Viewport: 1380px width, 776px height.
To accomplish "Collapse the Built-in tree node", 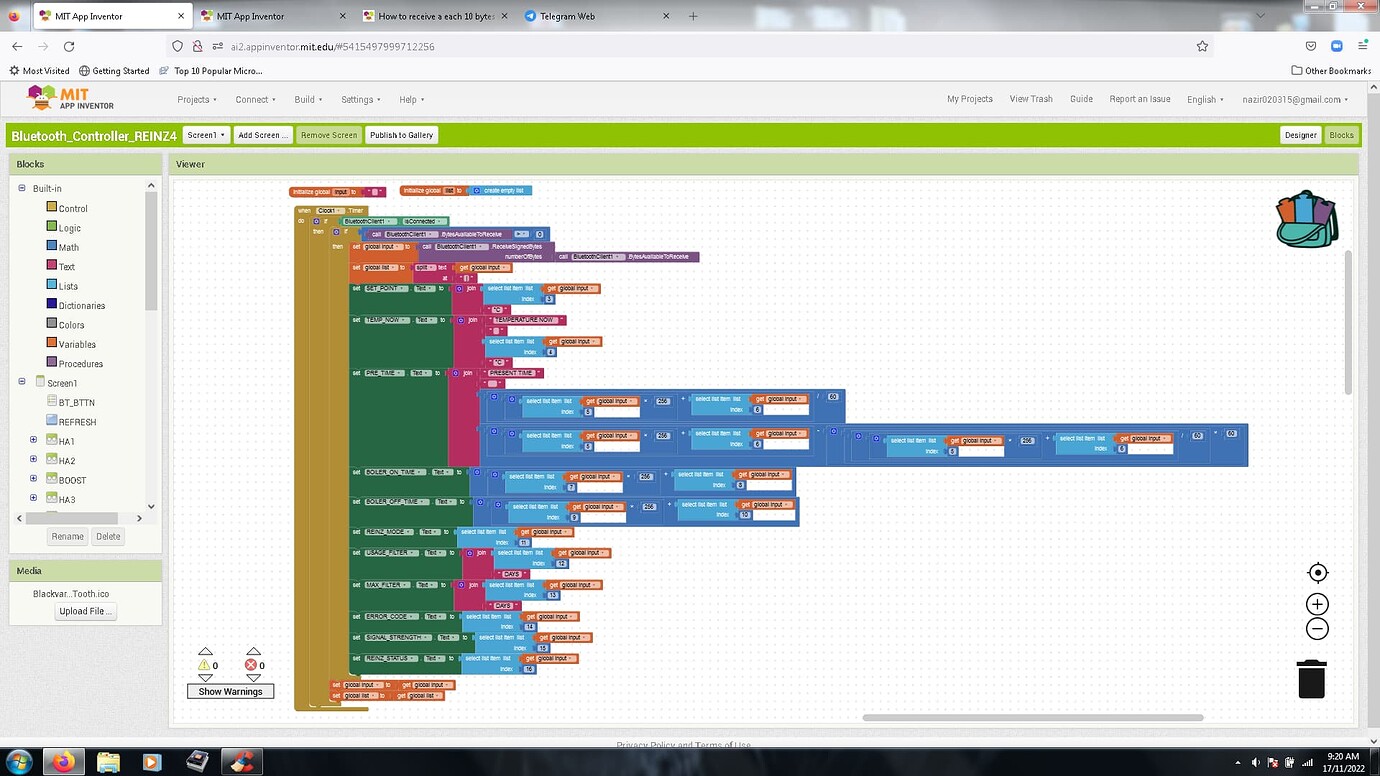I will [22, 188].
